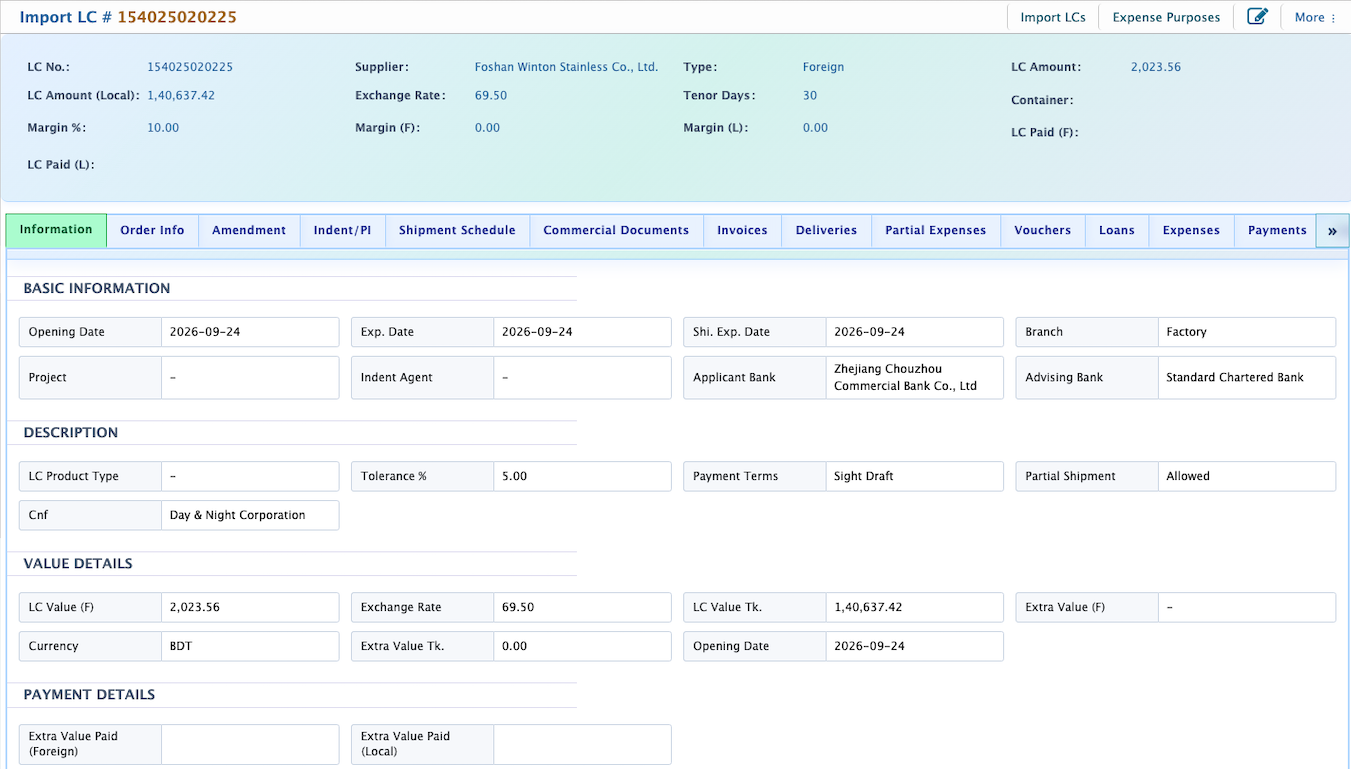The height and width of the screenshot is (769, 1351).
Task: Click LC Value Tk. amount 1,40,637.42
Action: (914, 607)
